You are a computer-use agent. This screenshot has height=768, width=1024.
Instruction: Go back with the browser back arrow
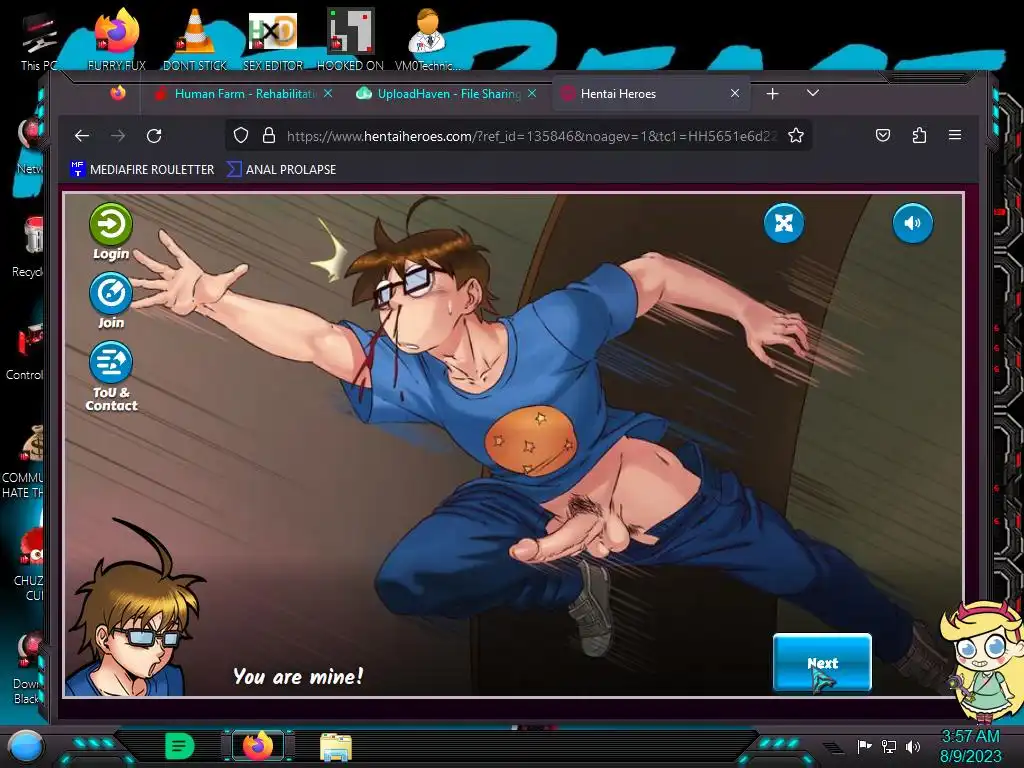point(82,136)
